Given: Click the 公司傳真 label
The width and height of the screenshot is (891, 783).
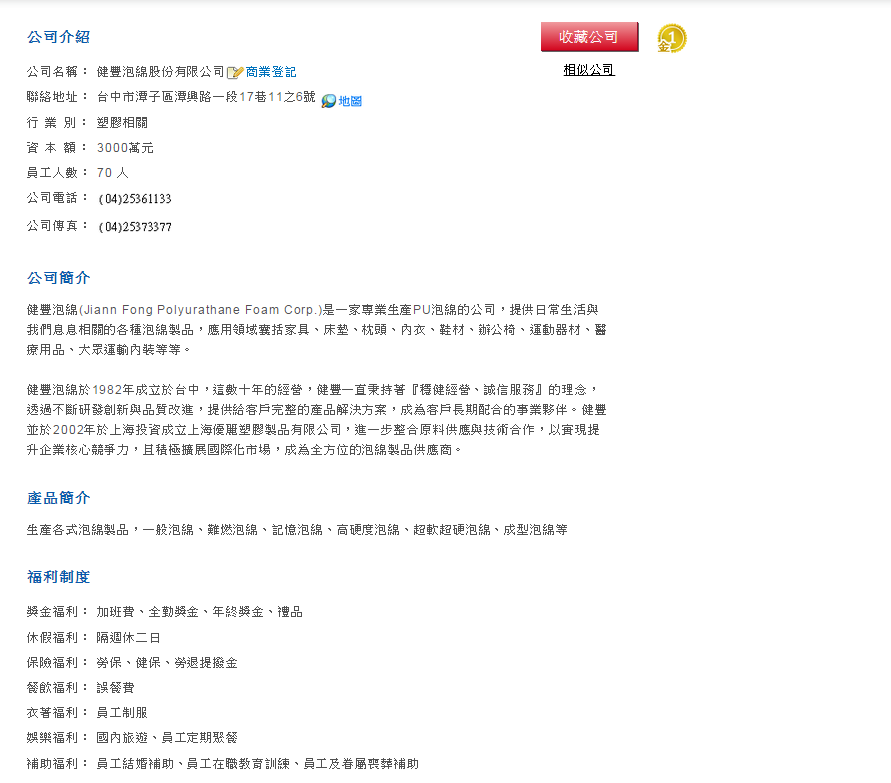Looking at the screenshot, I should [x=57, y=226].
